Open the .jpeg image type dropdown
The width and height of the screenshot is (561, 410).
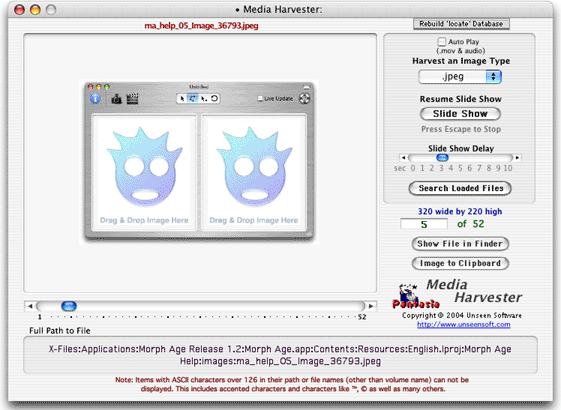click(460, 77)
